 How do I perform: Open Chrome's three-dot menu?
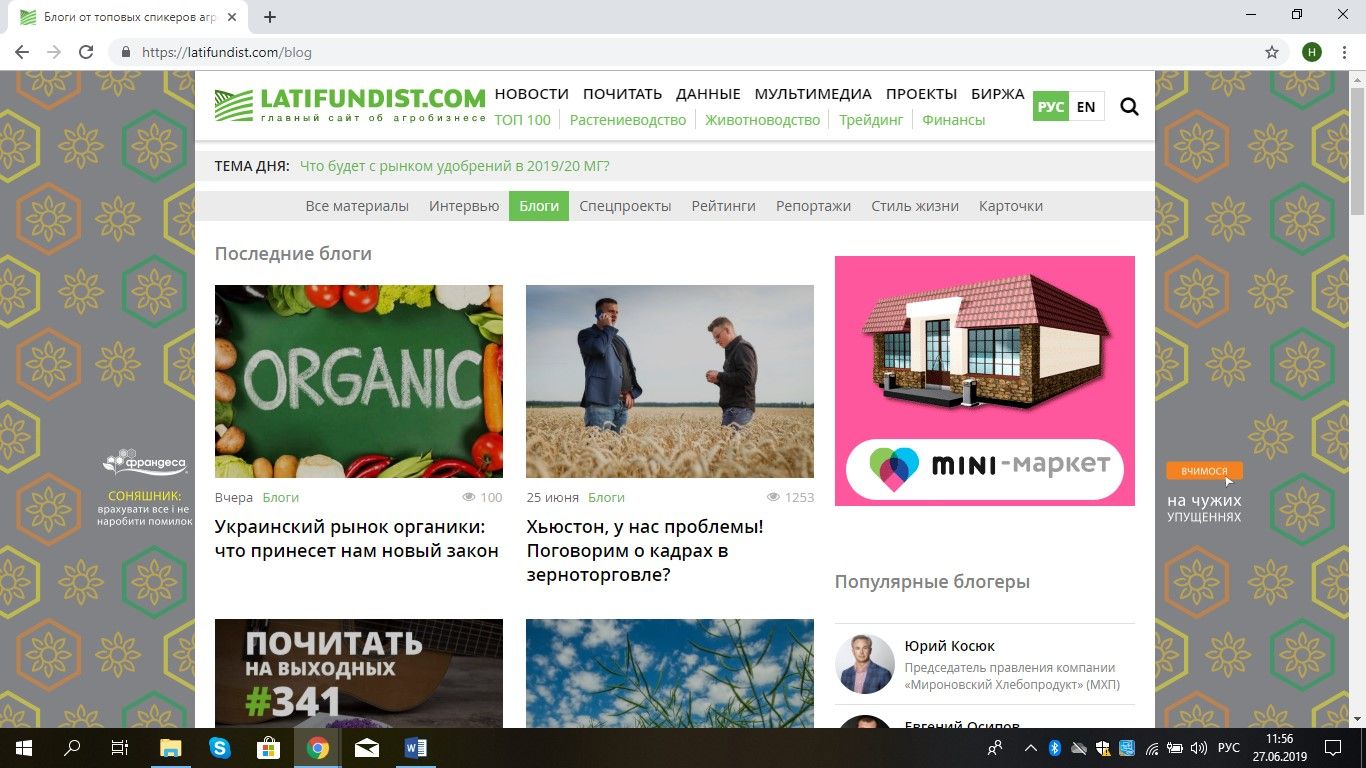1344,52
